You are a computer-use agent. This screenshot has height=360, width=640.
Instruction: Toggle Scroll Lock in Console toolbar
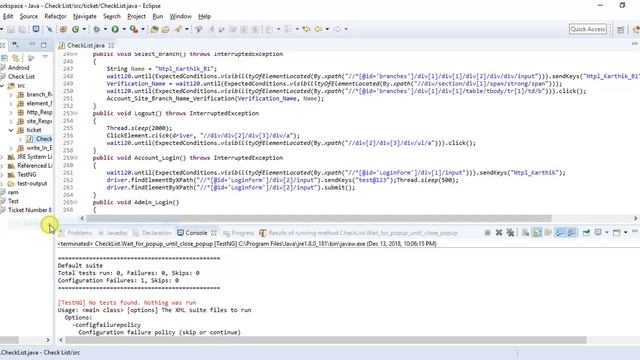(x=537, y=233)
